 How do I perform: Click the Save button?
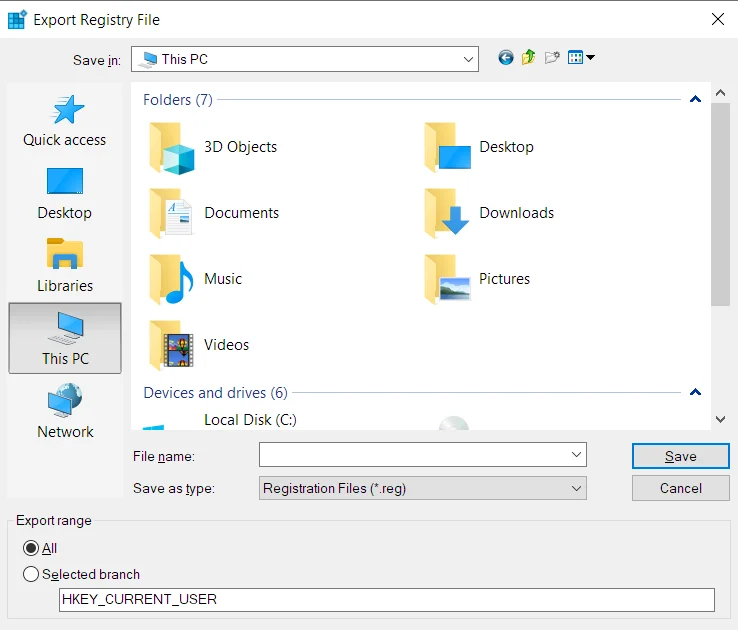coord(681,456)
